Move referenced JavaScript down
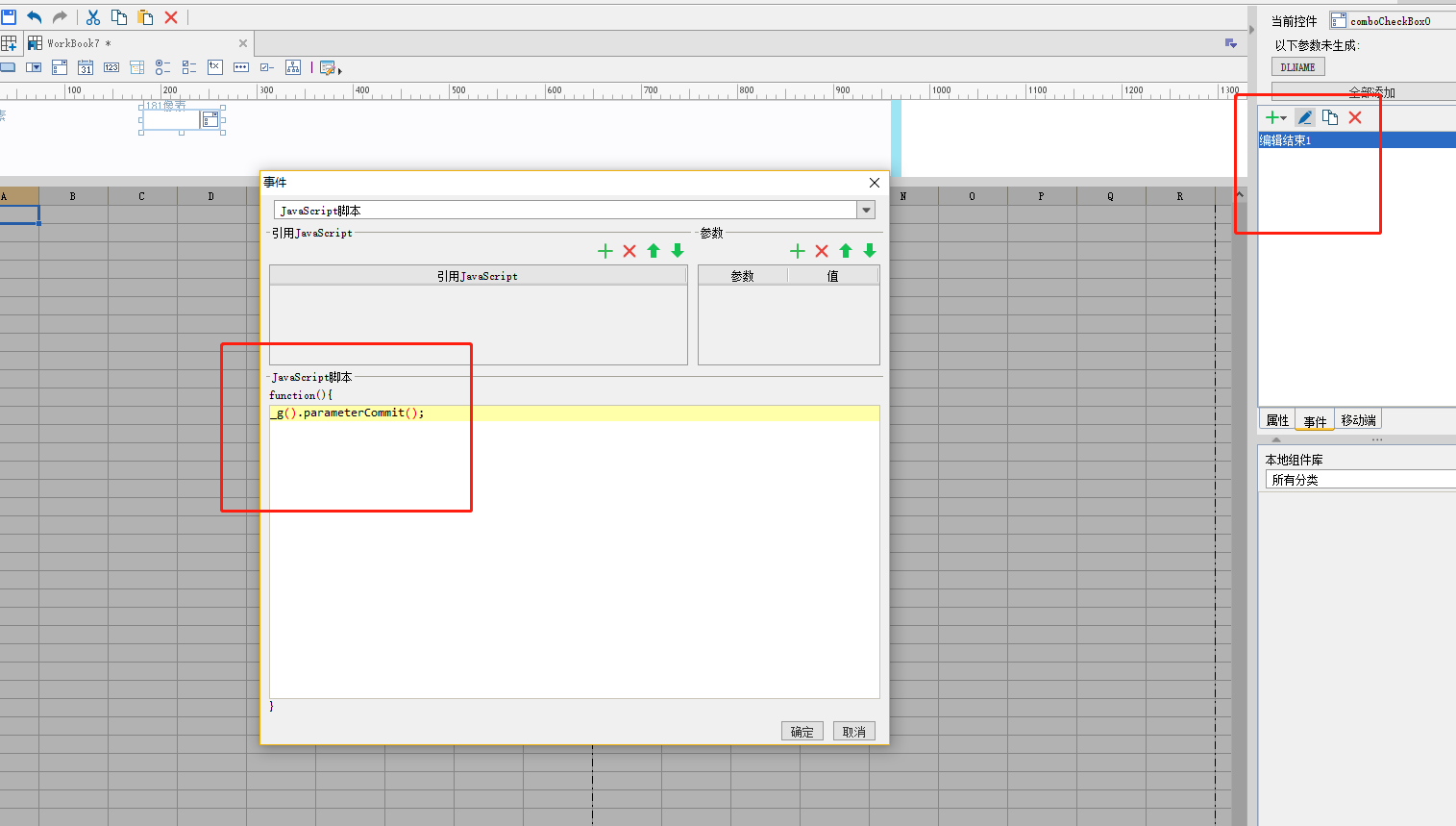The width and height of the screenshot is (1456, 826). pos(678,251)
